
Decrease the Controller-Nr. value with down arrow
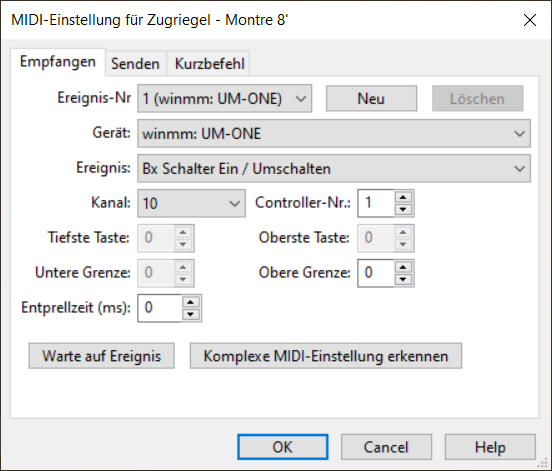(403, 209)
